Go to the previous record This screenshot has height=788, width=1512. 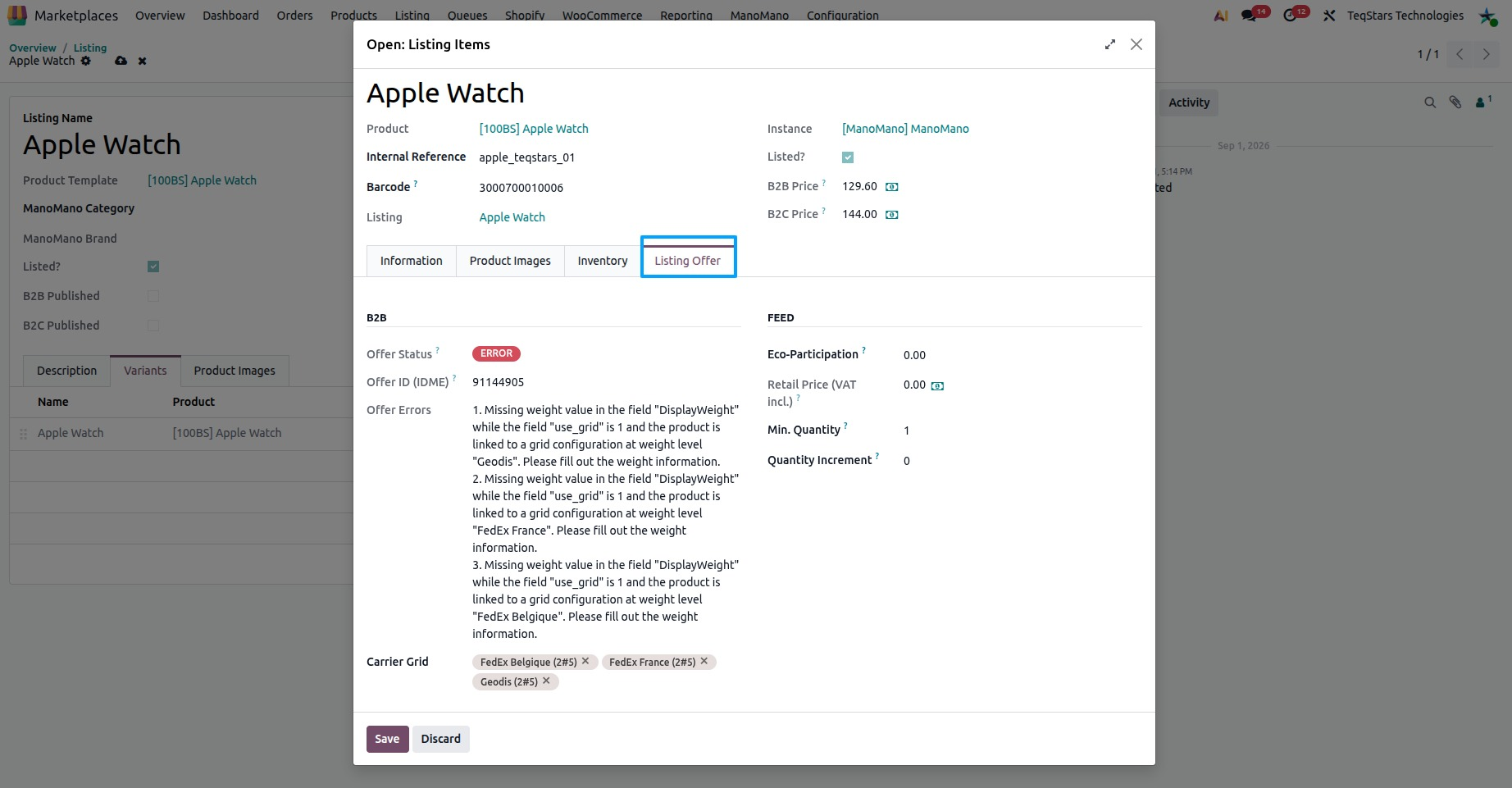tap(1460, 54)
